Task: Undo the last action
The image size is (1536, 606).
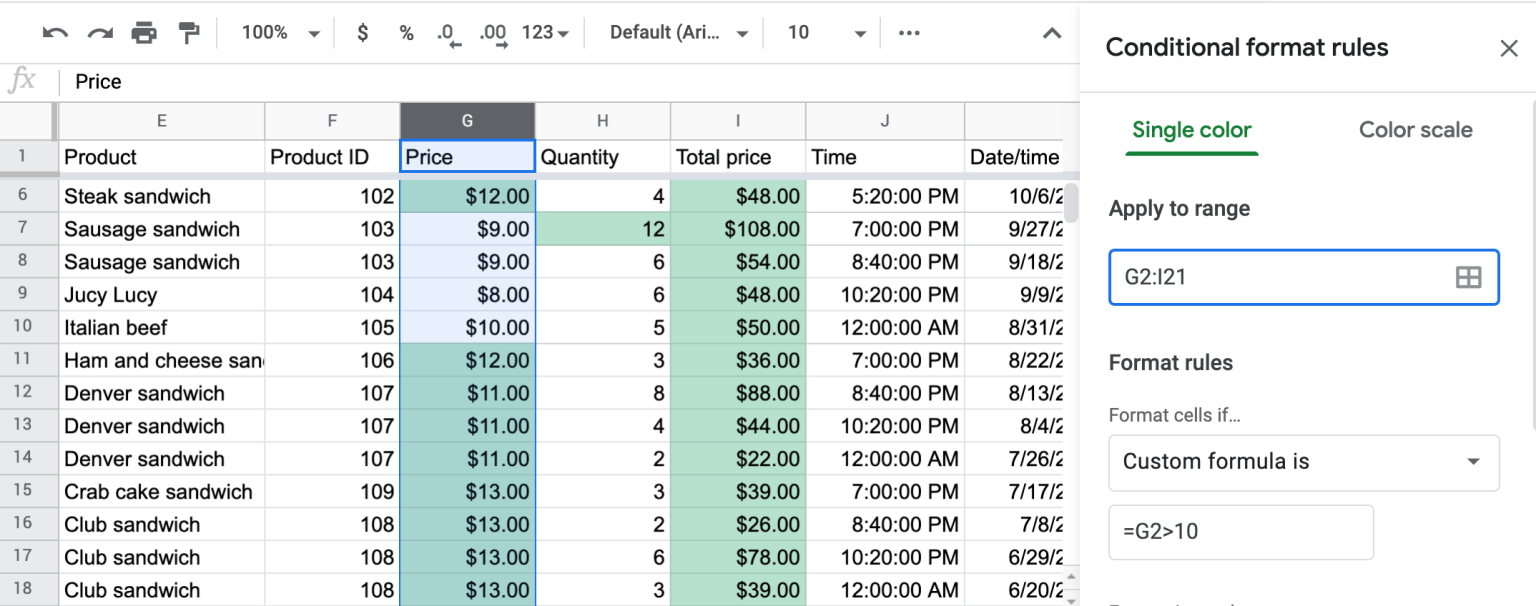Action: coord(55,32)
